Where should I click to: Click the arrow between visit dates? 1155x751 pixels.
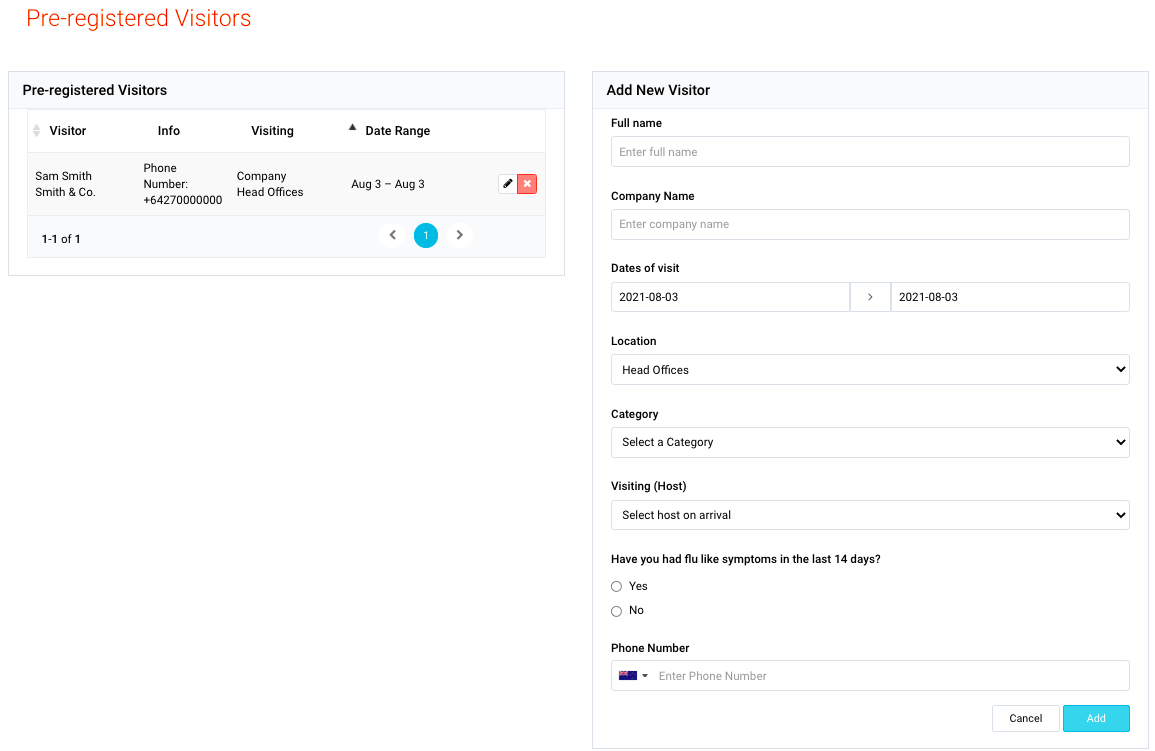point(870,297)
